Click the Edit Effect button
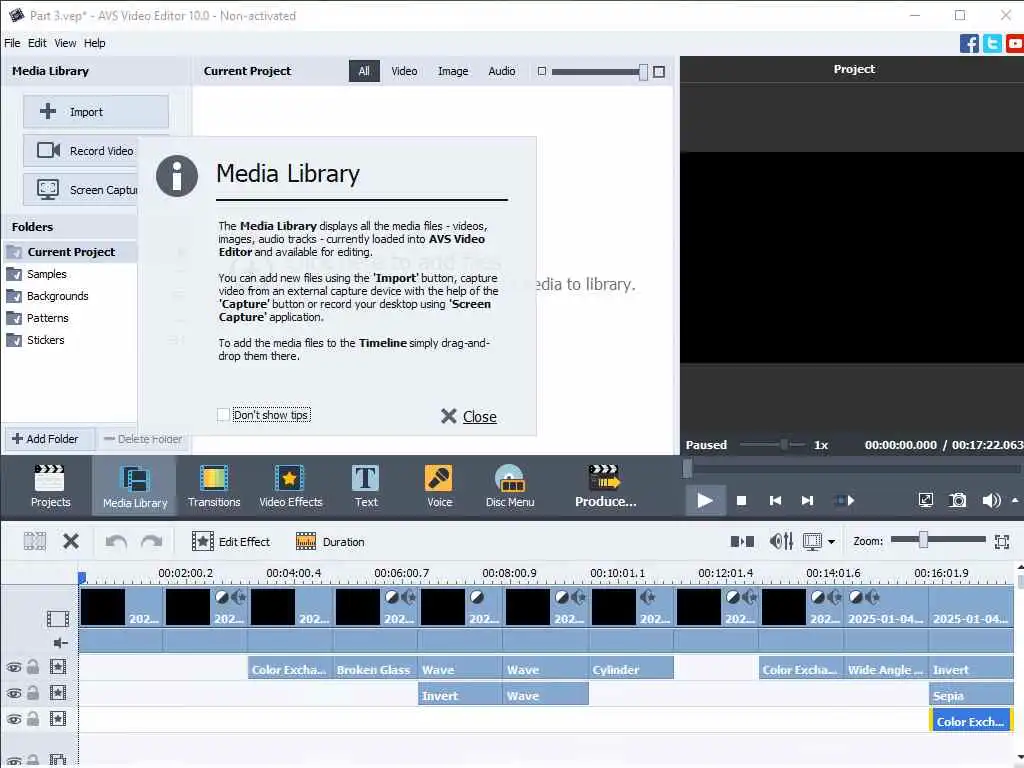Image resolution: width=1024 pixels, height=768 pixels. click(x=231, y=541)
